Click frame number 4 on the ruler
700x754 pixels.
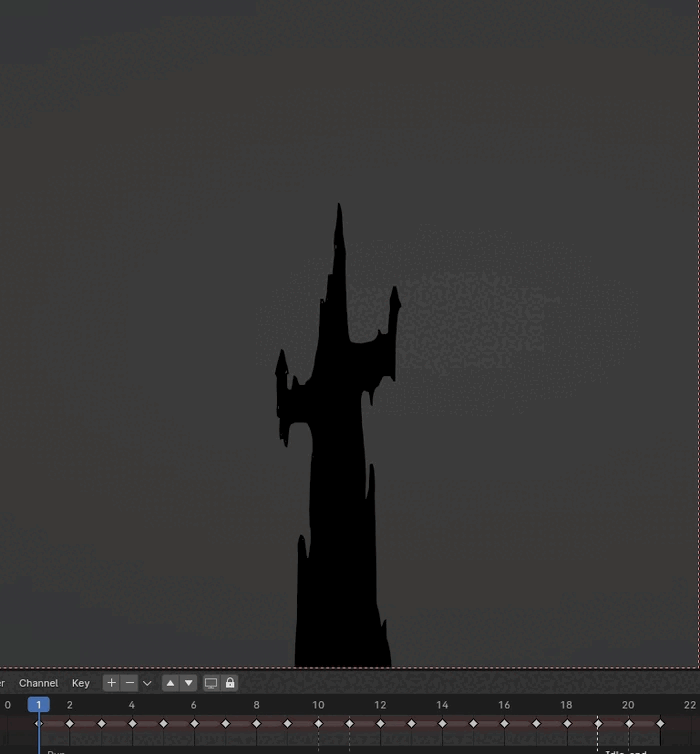[132, 705]
